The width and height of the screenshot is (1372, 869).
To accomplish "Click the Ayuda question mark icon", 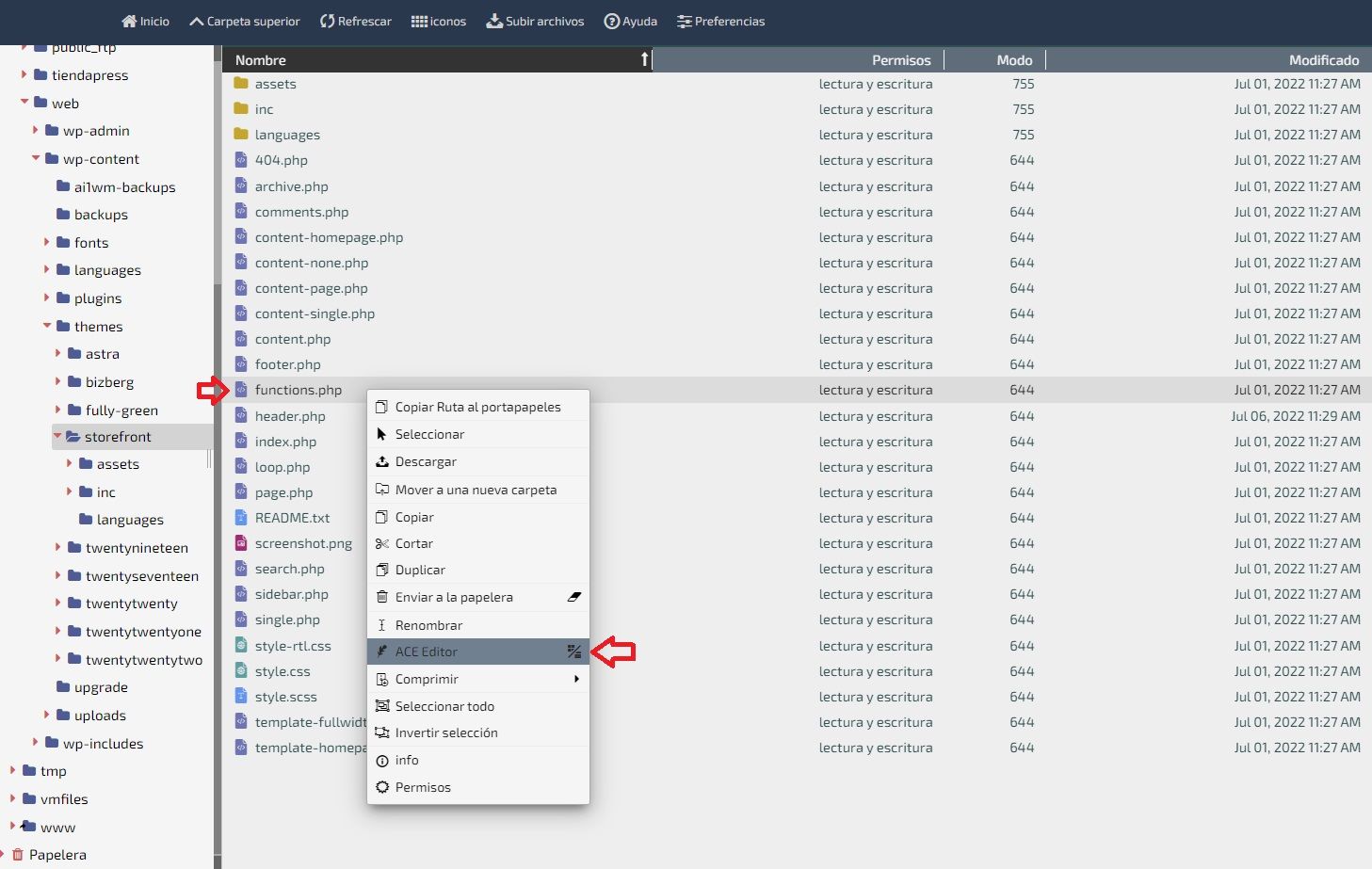I will tap(611, 21).
